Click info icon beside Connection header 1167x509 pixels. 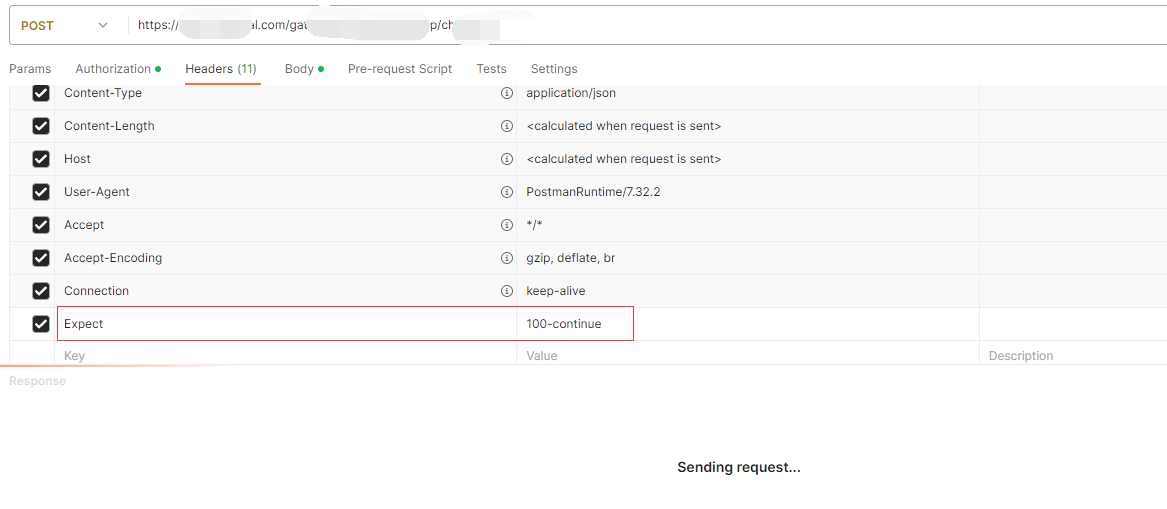506,291
